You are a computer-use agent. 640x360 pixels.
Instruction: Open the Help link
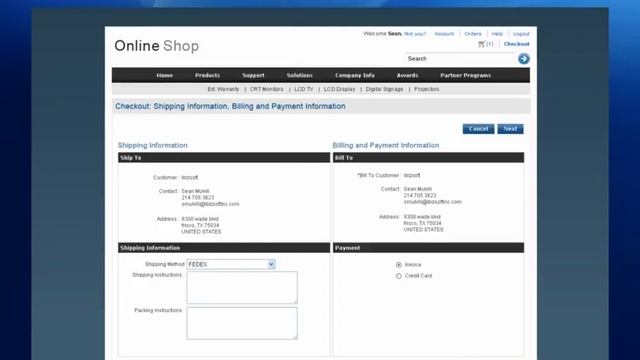click(x=497, y=34)
